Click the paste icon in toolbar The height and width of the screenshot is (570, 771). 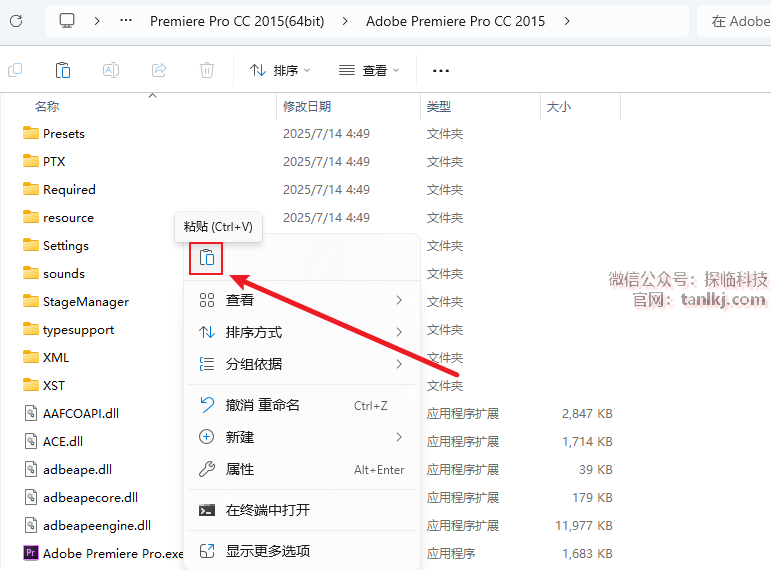pyautogui.click(x=63, y=70)
